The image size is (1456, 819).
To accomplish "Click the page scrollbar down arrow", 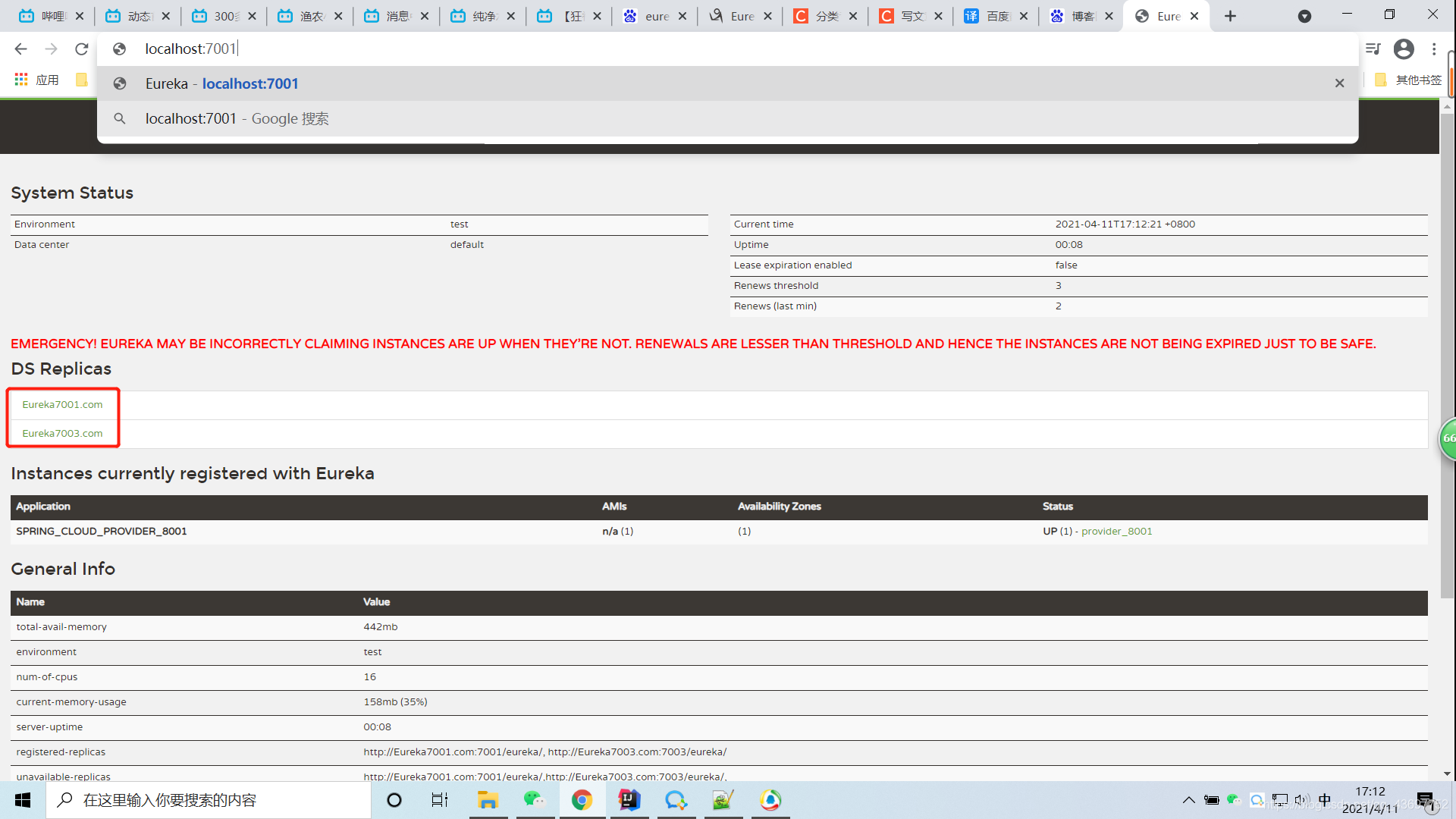I will coord(1447,774).
